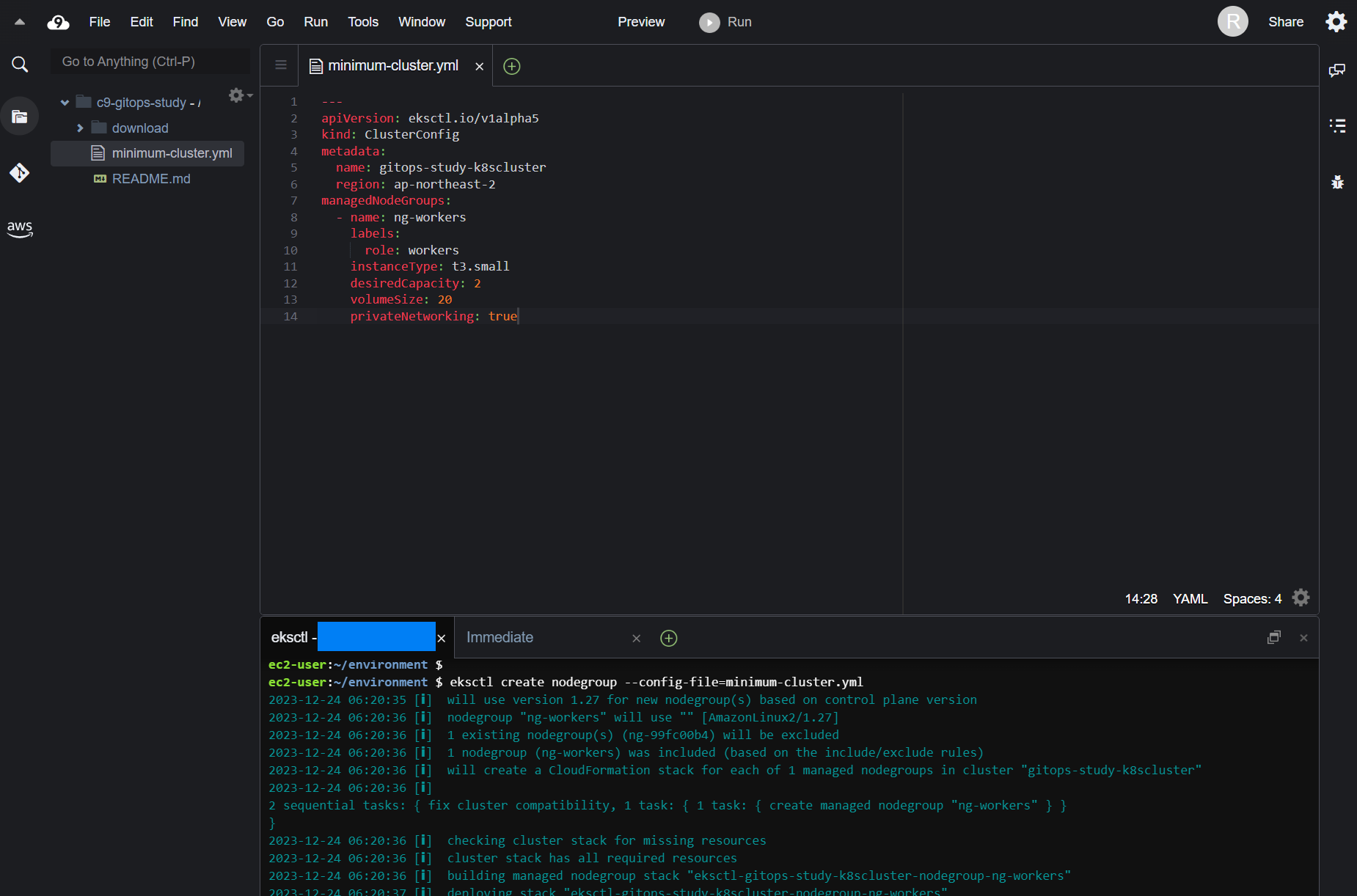Open file tree settings gear
Image resolution: width=1357 pixels, height=896 pixels.
pos(240,95)
